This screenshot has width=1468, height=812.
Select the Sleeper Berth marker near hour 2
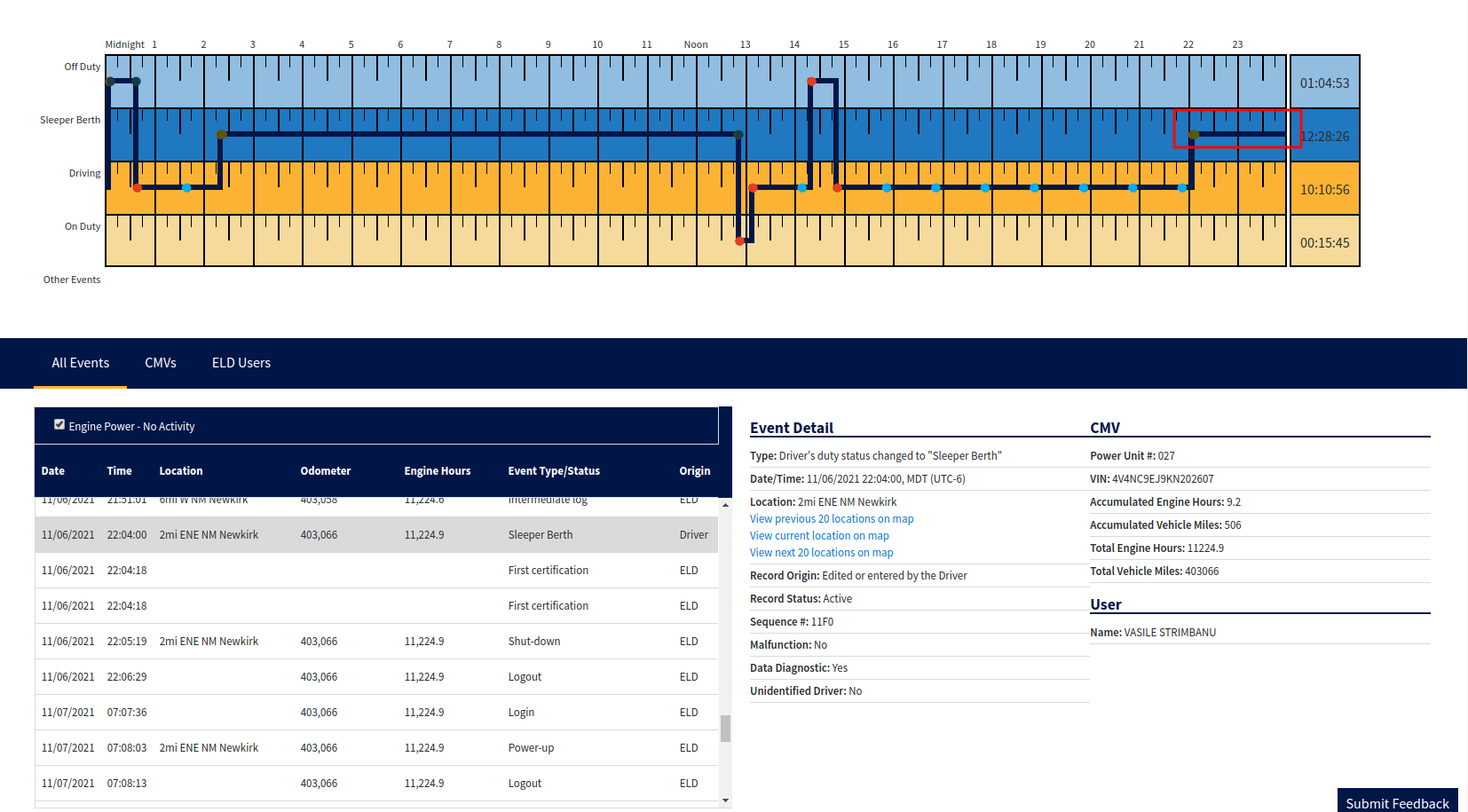click(x=222, y=135)
